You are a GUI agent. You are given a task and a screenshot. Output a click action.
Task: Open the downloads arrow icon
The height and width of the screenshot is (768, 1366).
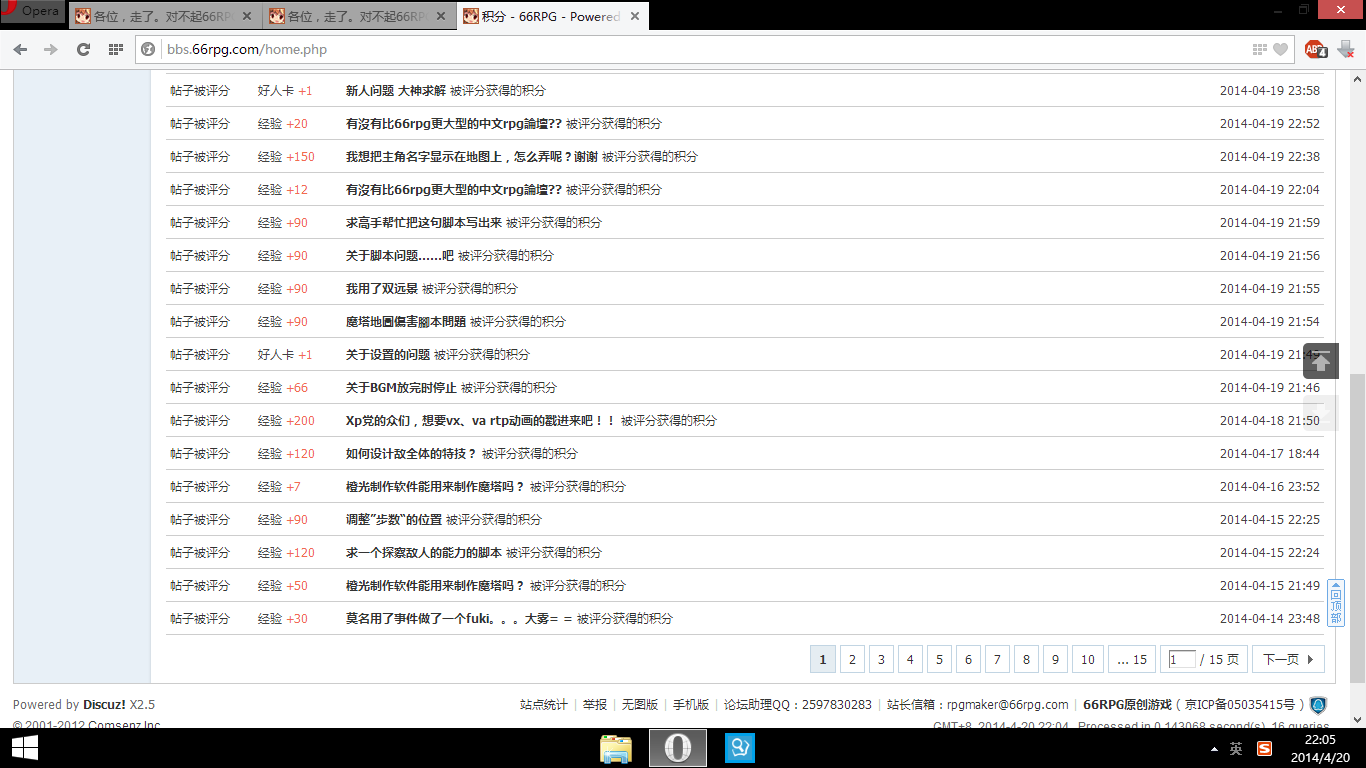(x=1346, y=49)
